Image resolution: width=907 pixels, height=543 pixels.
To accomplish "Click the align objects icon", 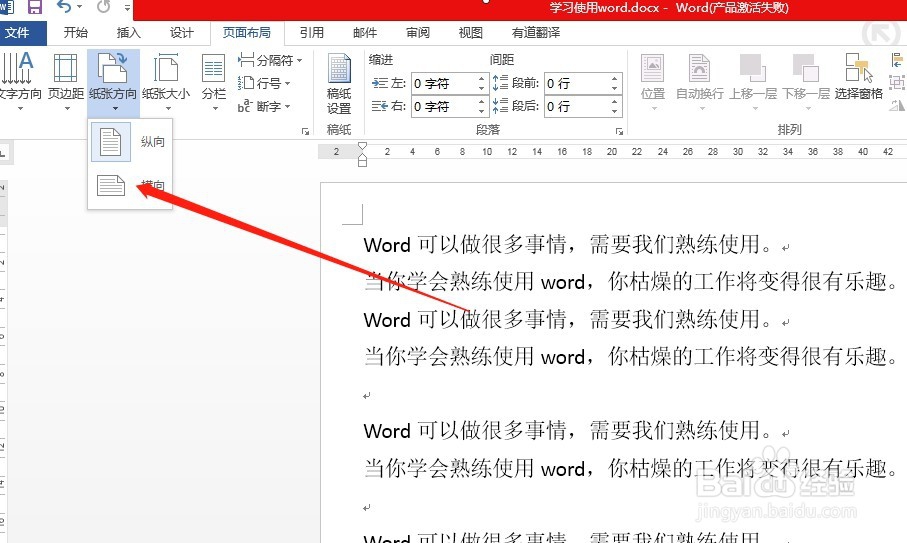I will (897, 60).
